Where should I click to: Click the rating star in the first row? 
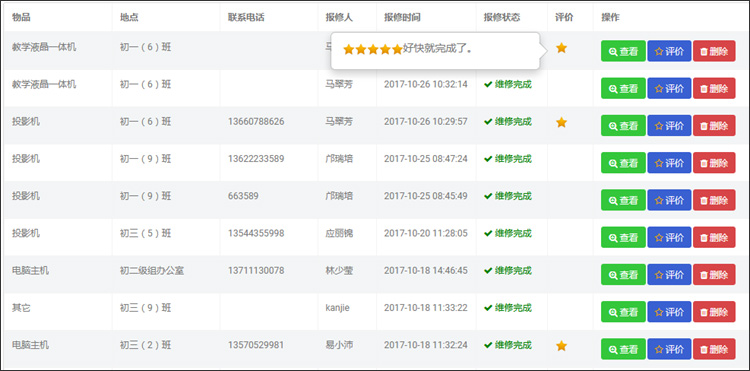pos(562,48)
